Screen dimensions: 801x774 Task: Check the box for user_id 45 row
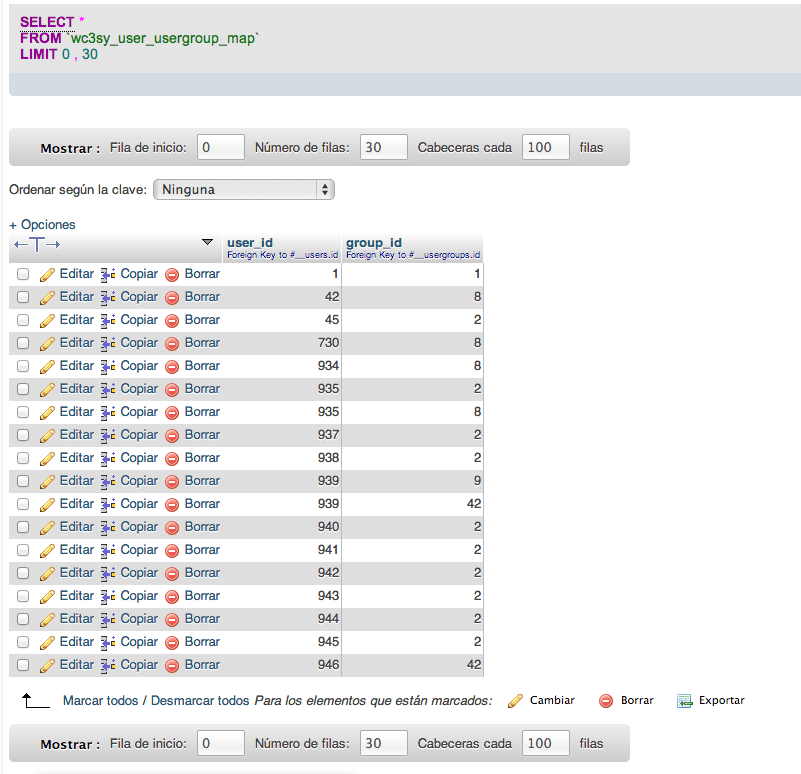[23, 320]
